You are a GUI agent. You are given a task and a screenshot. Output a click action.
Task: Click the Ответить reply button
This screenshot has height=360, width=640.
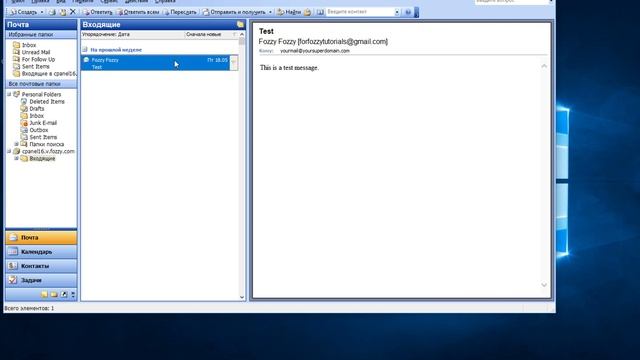(98, 12)
